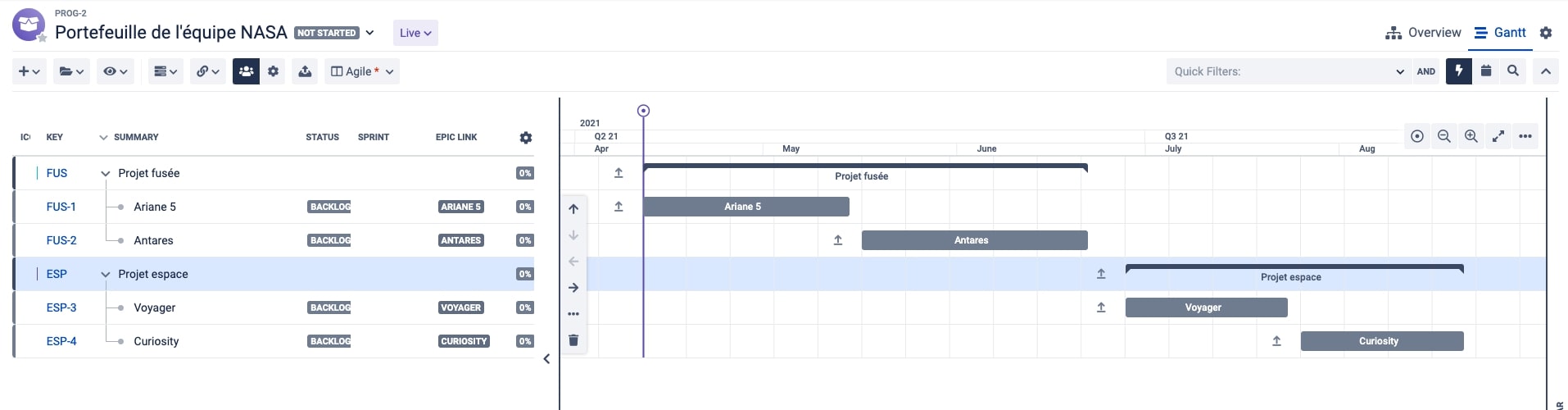
Task: Click the export upload icon in toolbar
Action: [305, 71]
